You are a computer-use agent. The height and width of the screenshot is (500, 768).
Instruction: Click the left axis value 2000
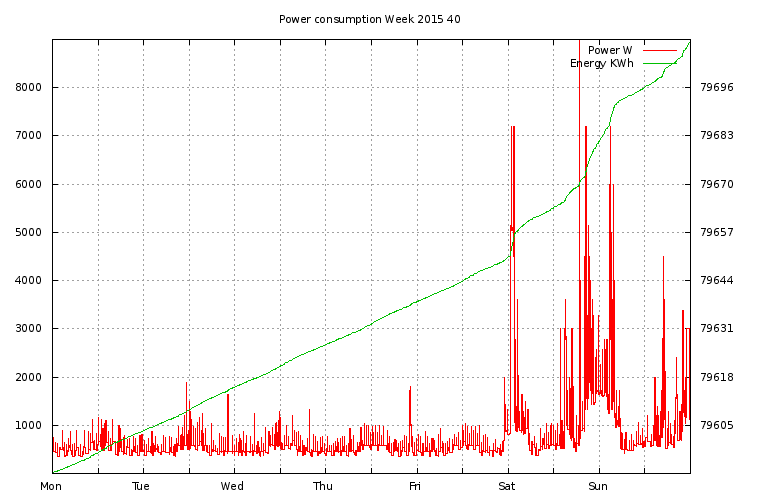coord(28,378)
